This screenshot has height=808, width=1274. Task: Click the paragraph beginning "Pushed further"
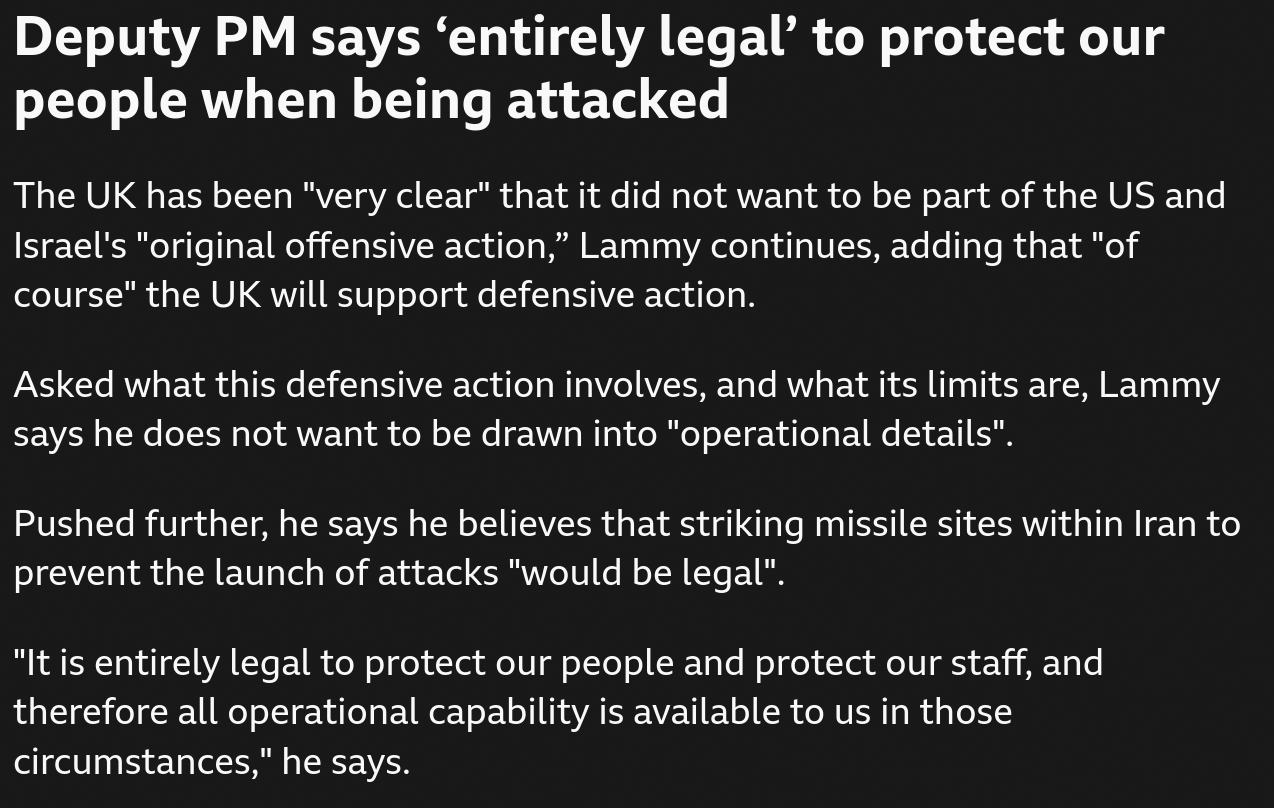tap(626, 548)
